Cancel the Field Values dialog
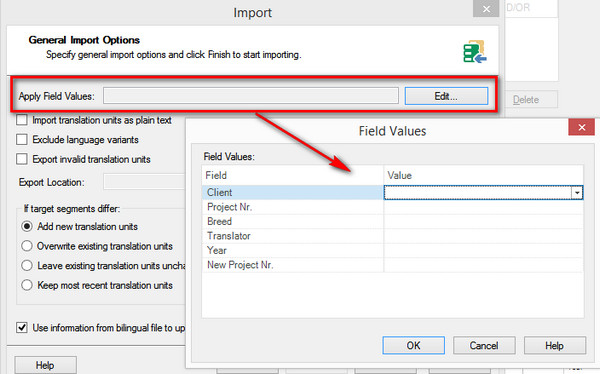 (484, 346)
